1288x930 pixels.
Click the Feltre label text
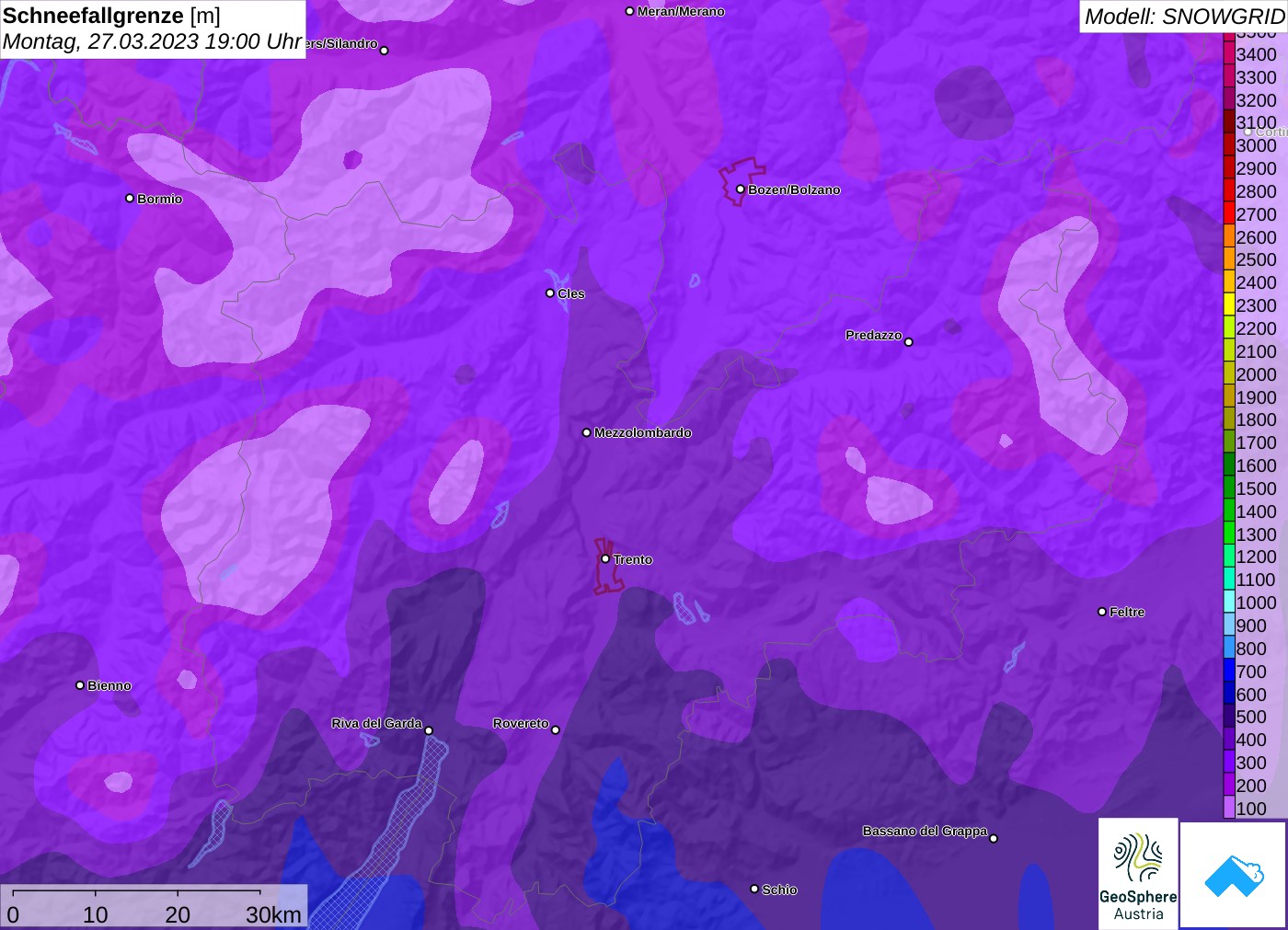tap(1127, 612)
